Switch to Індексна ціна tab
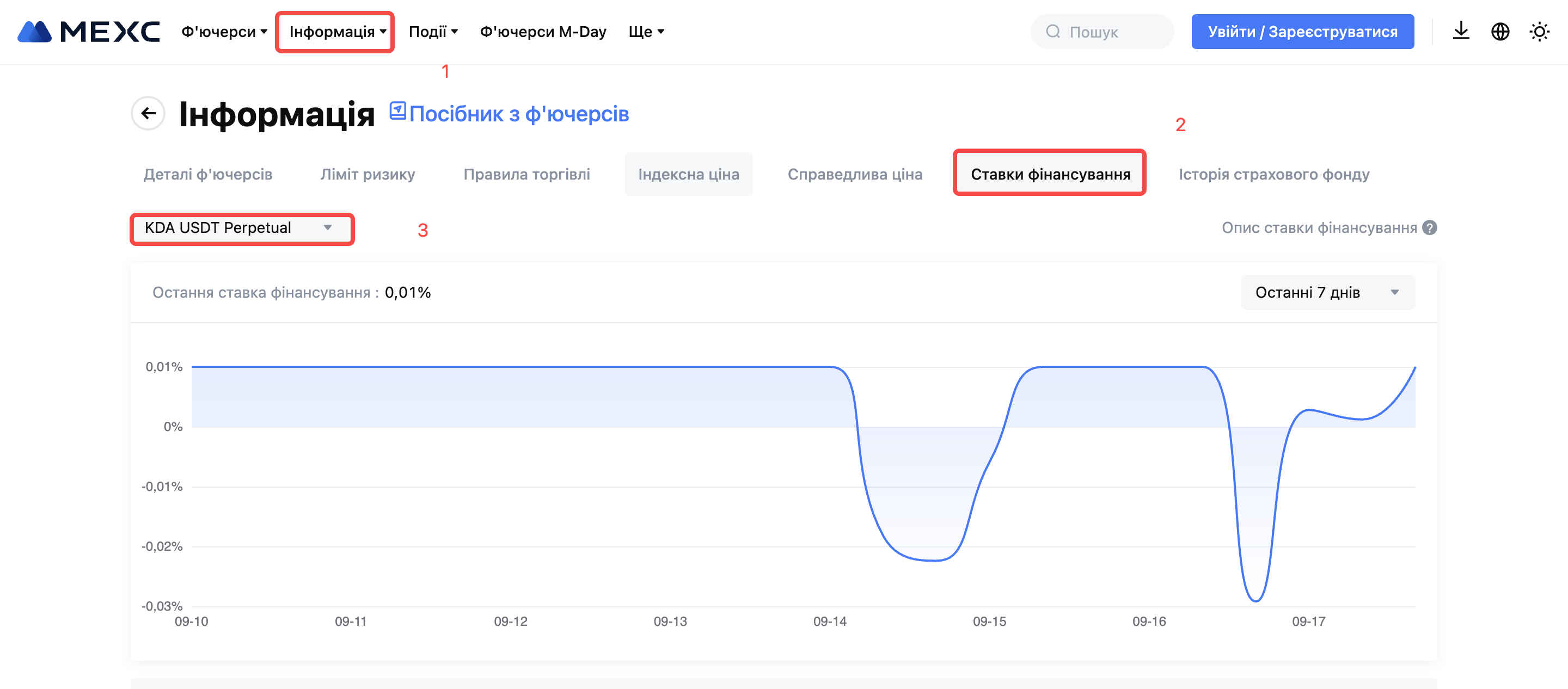1568x689 pixels. coord(688,174)
